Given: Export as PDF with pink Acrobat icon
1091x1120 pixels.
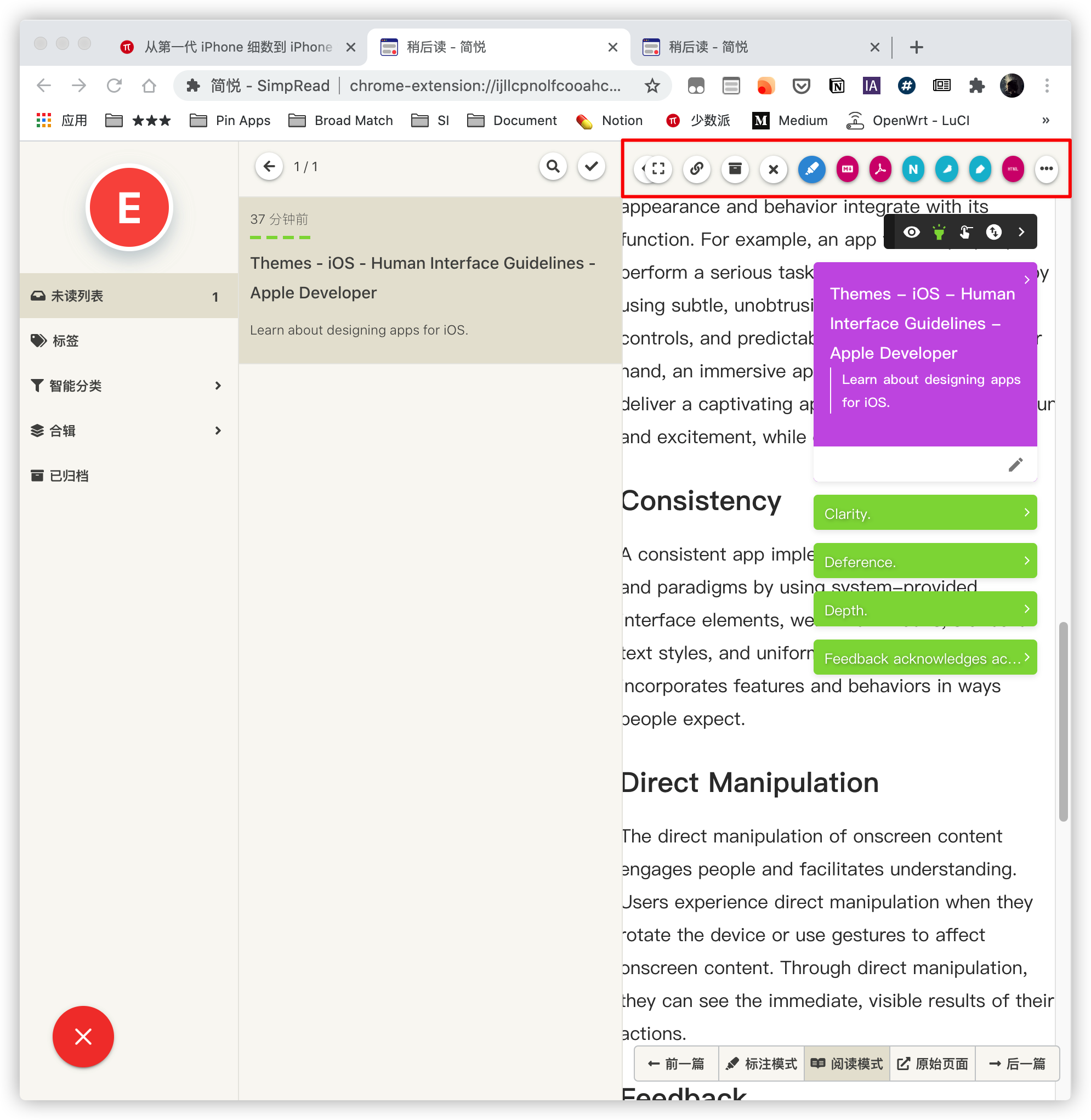Looking at the screenshot, I should (880, 169).
